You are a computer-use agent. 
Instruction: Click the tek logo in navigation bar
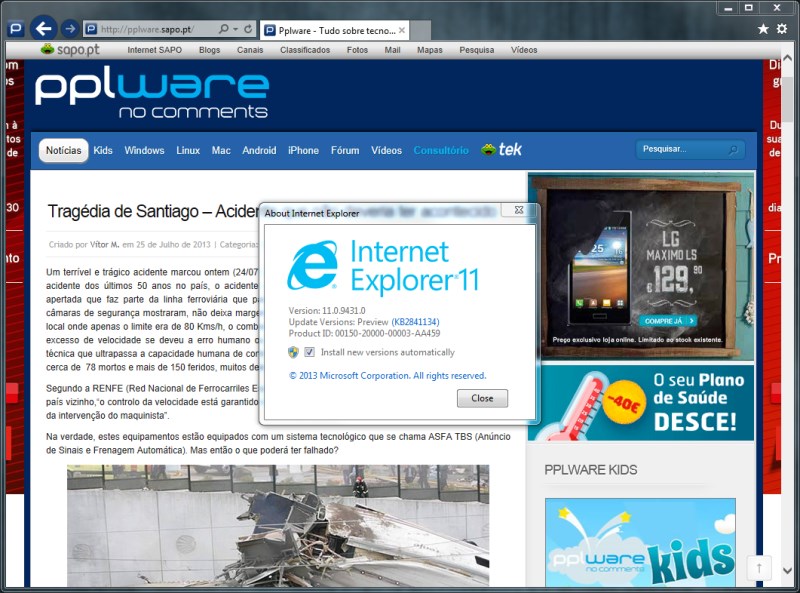point(501,150)
